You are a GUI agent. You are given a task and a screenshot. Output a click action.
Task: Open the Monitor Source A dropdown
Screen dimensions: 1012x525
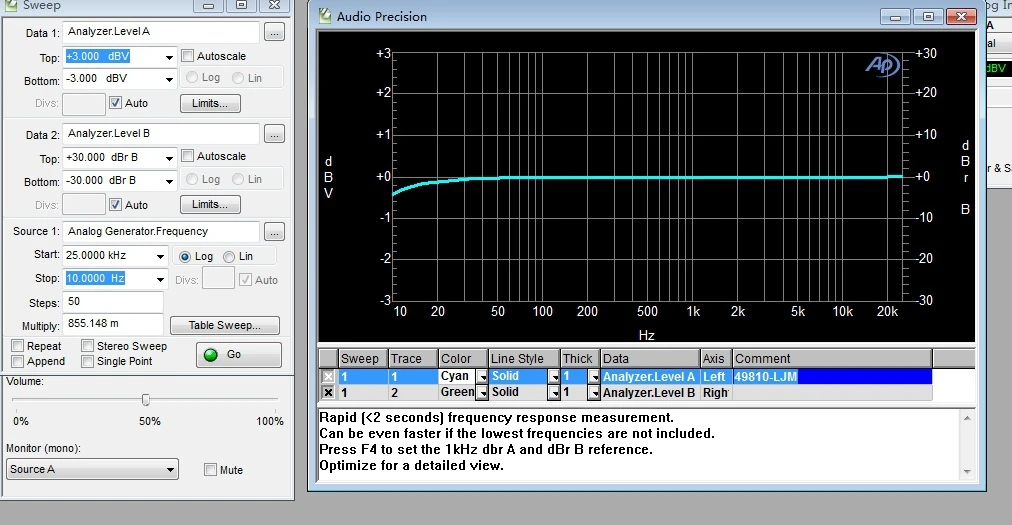[170, 469]
